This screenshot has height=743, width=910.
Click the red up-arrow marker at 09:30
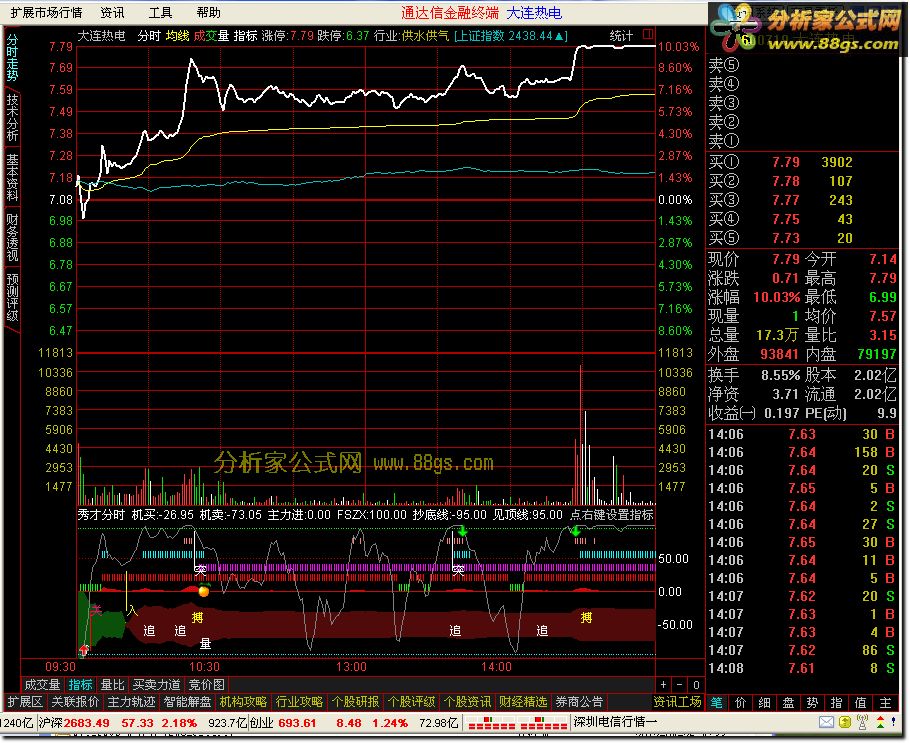pyautogui.click(x=84, y=649)
